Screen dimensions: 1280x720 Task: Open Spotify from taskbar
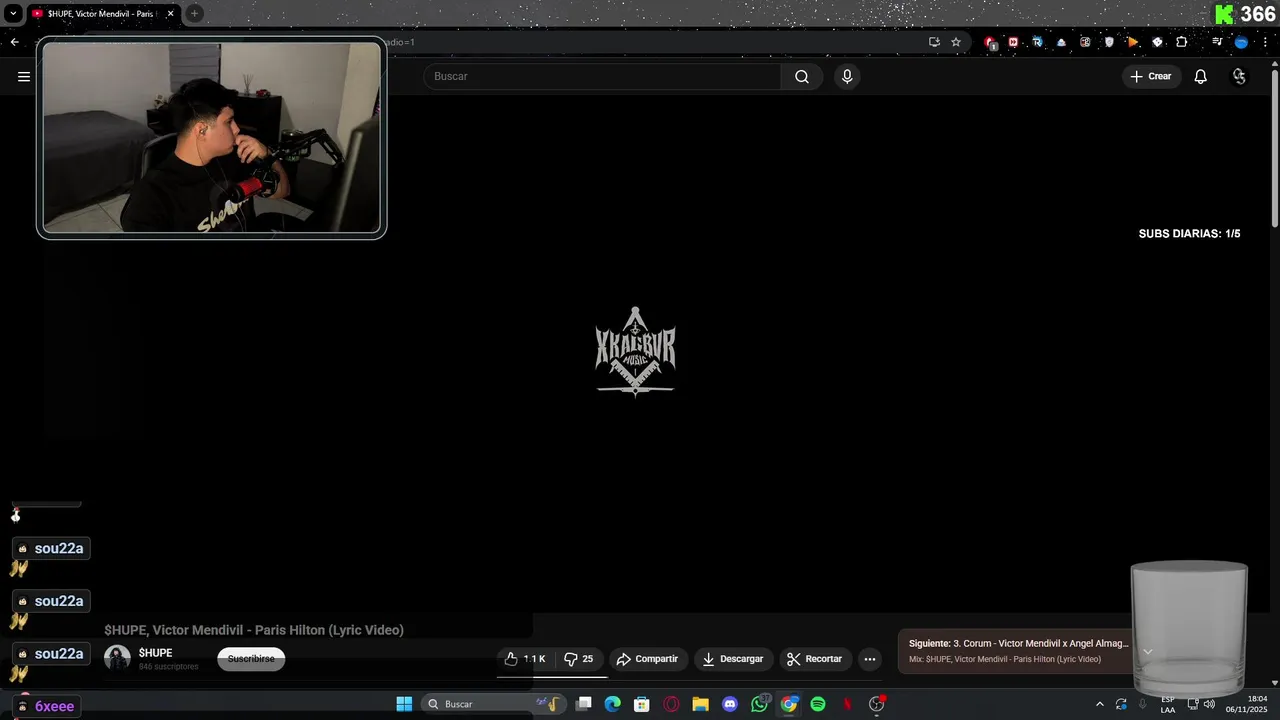pyautogui.click(x=818, y=704)
